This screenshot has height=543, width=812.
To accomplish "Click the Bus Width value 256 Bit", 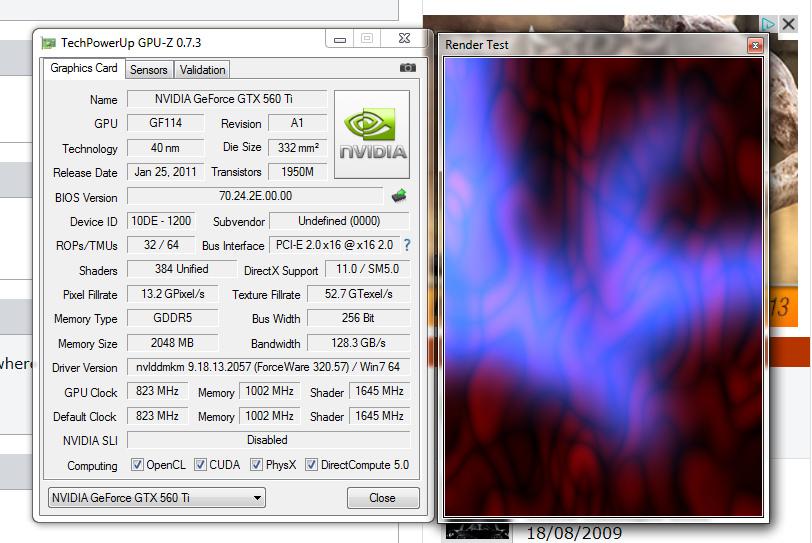I will (358, 318).
